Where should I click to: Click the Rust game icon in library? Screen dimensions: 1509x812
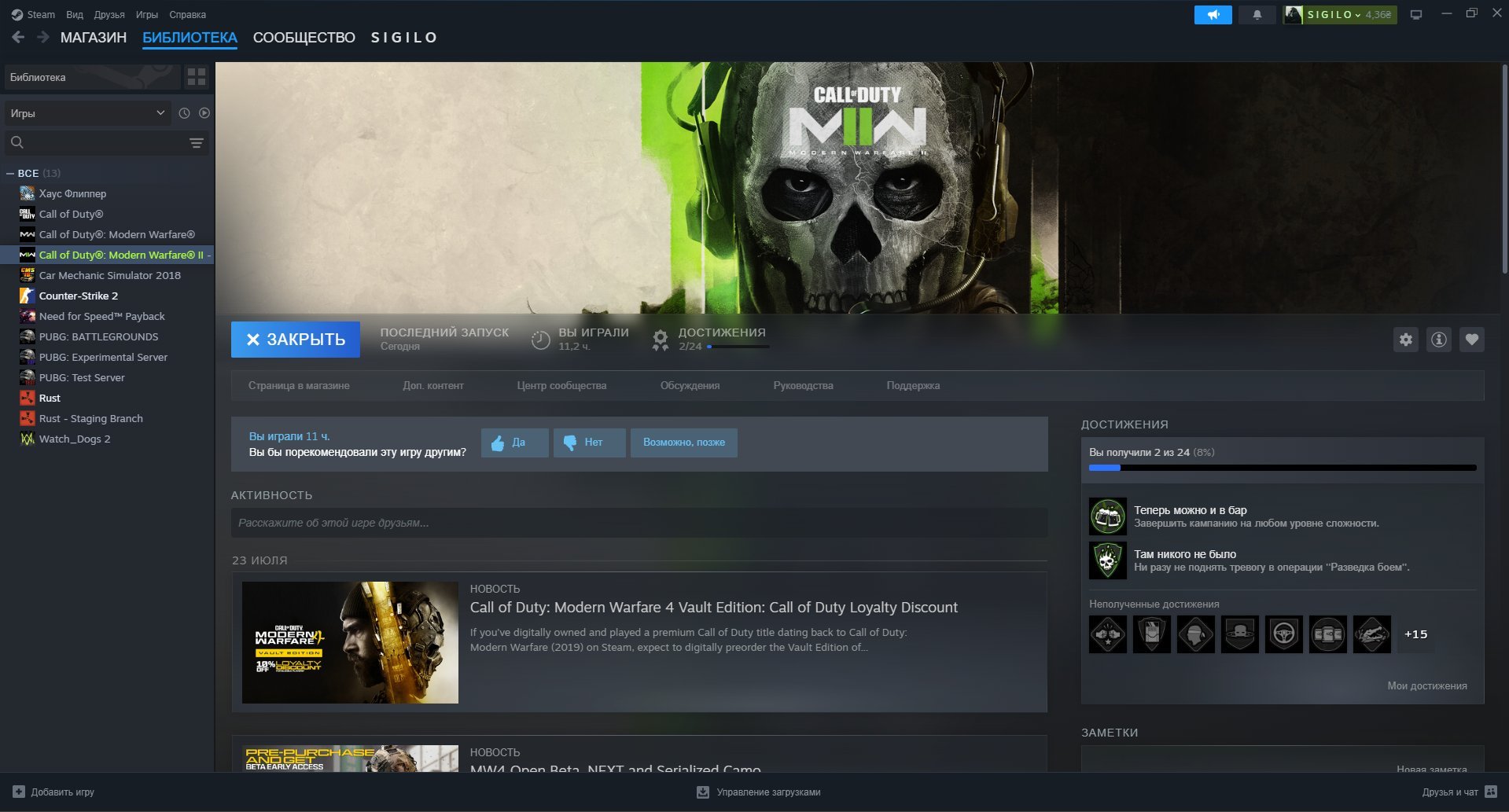28,398
